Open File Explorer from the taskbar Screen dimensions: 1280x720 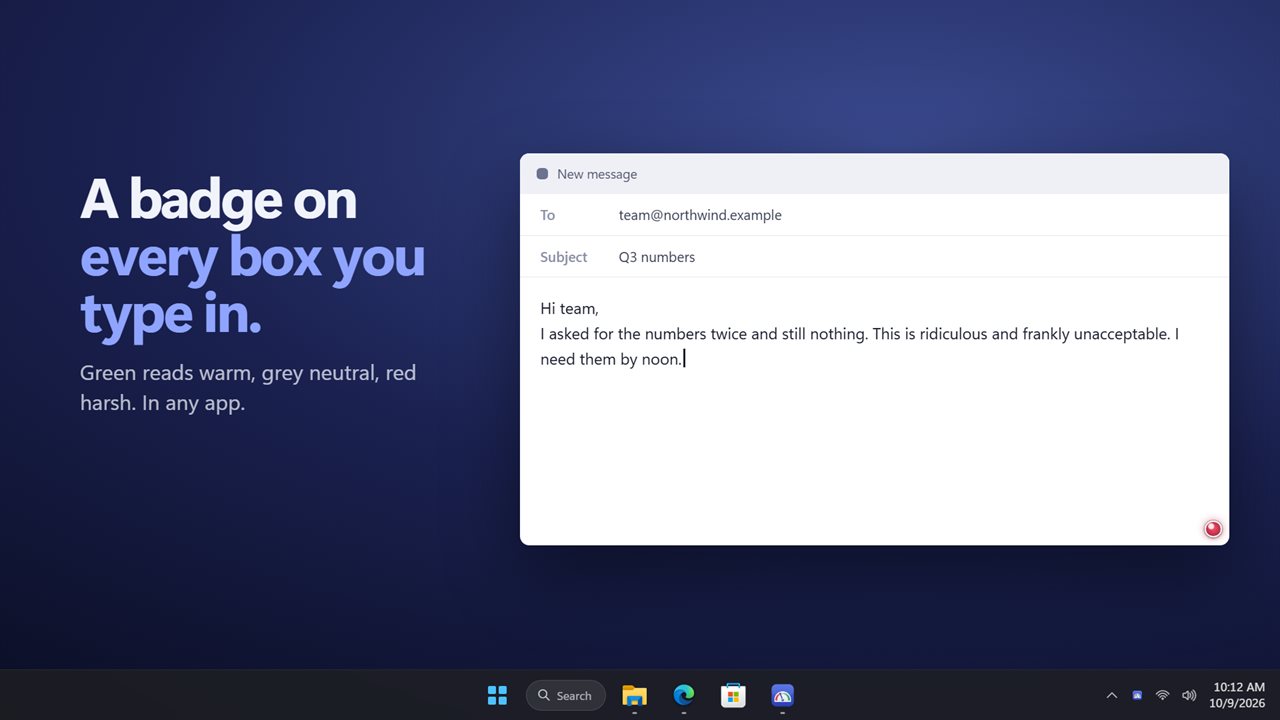[634, 695]
